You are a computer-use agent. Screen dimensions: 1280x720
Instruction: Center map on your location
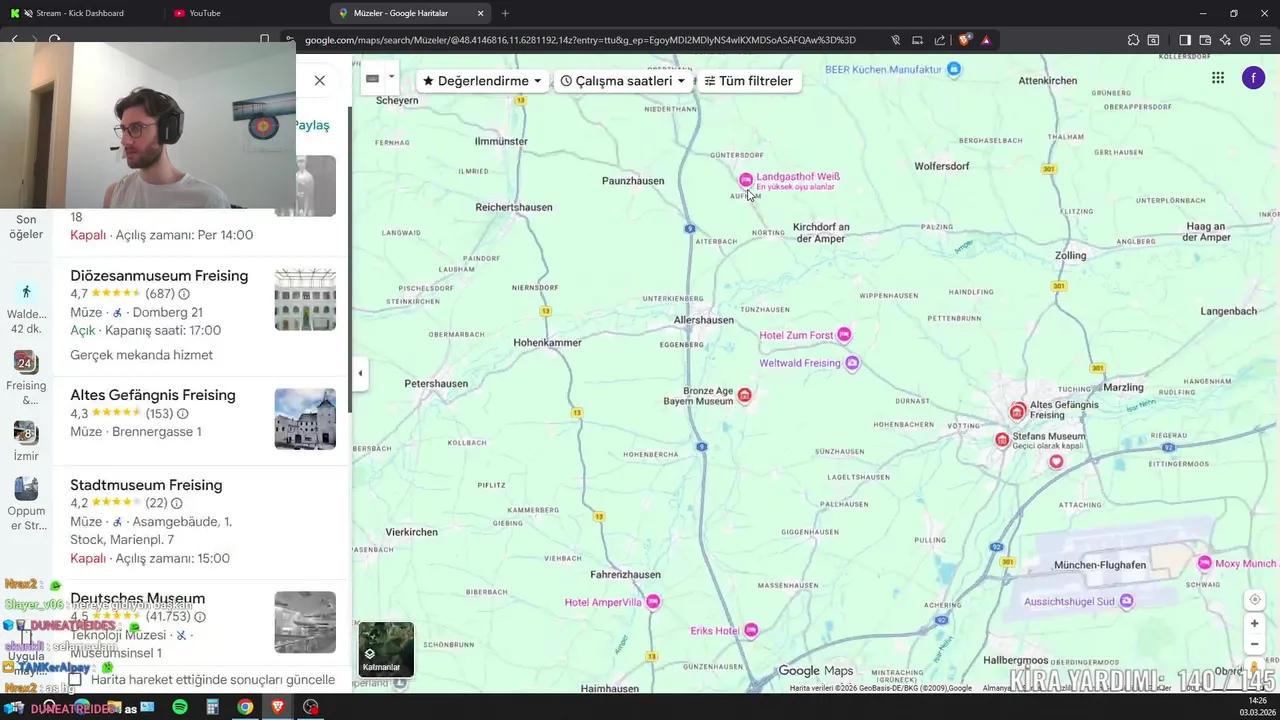[1254, 600]
